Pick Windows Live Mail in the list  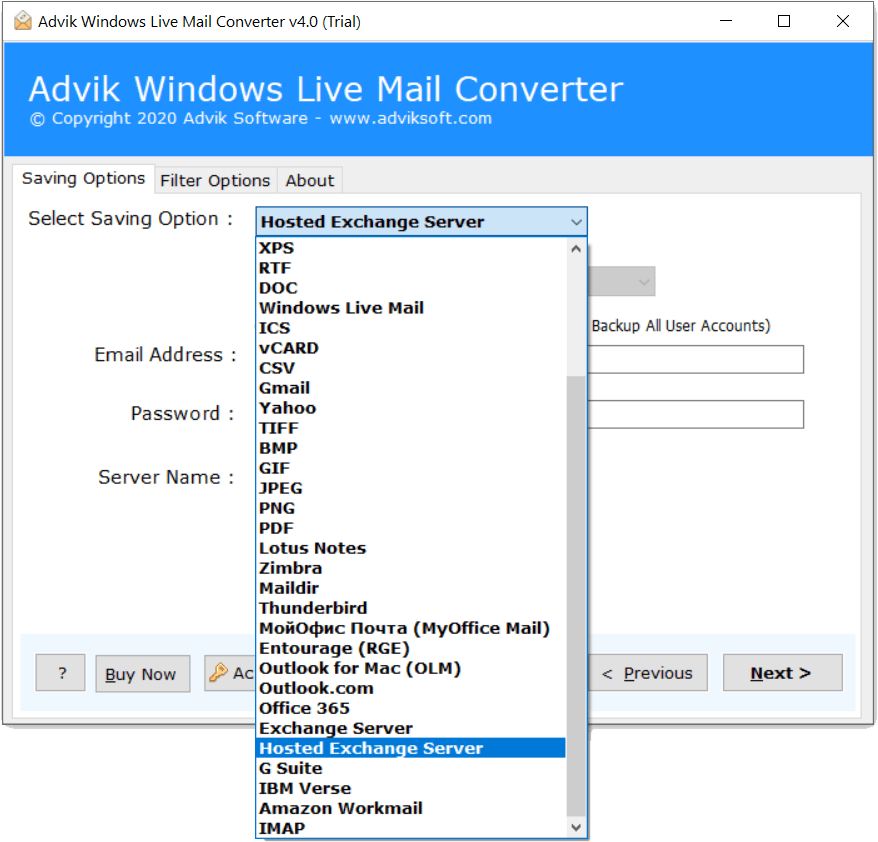click(411, 308)
